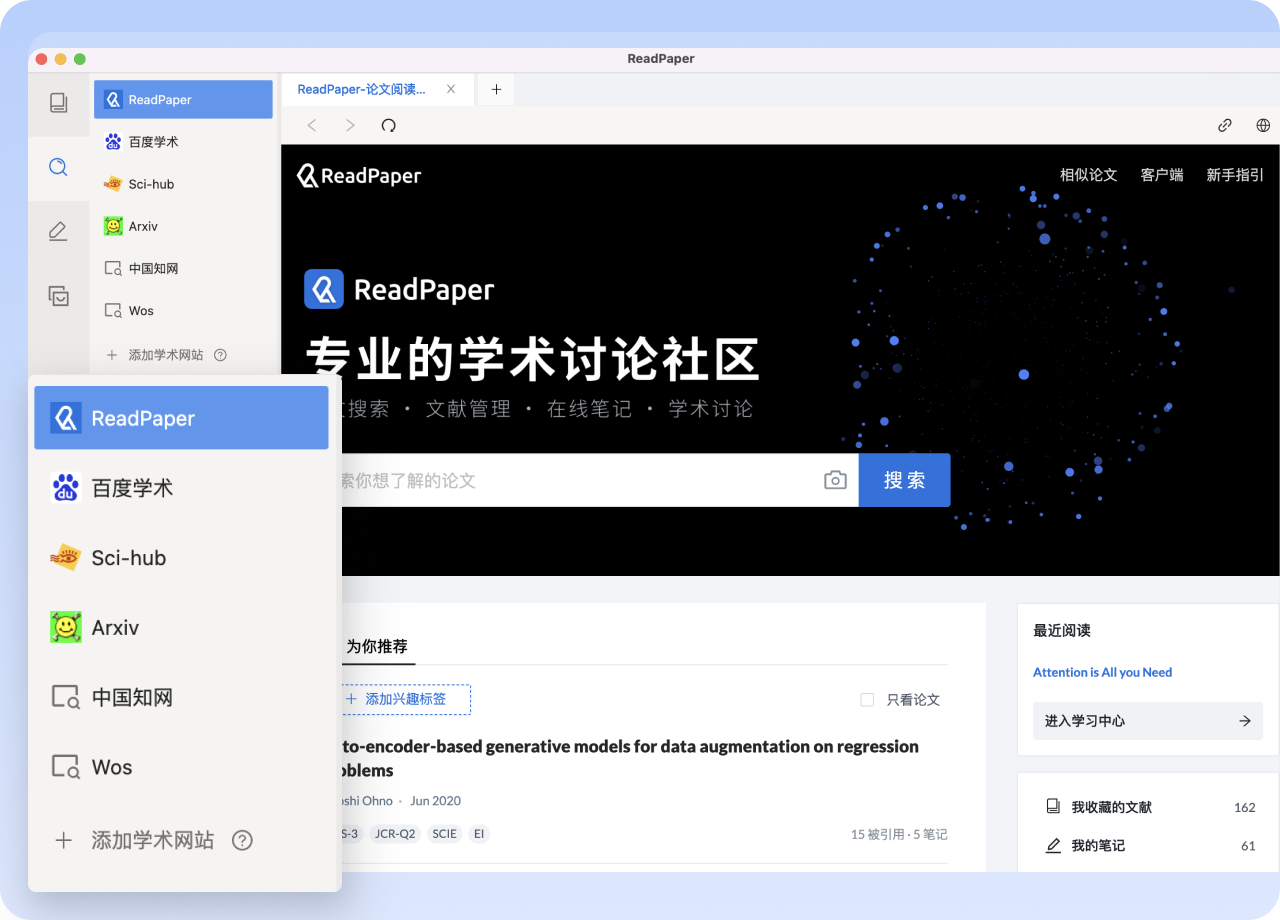
Task: Select the search icon in left sidebar
Action: pyautogui.click(x=58, y=167)
